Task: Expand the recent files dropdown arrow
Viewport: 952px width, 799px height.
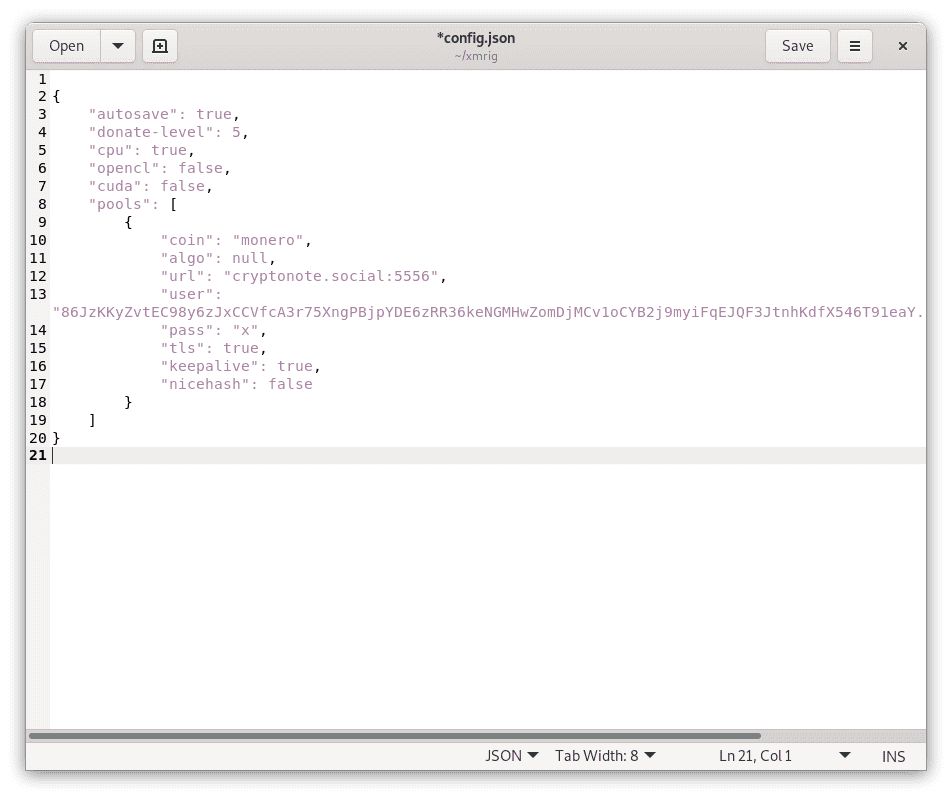Action: [118, 46]
